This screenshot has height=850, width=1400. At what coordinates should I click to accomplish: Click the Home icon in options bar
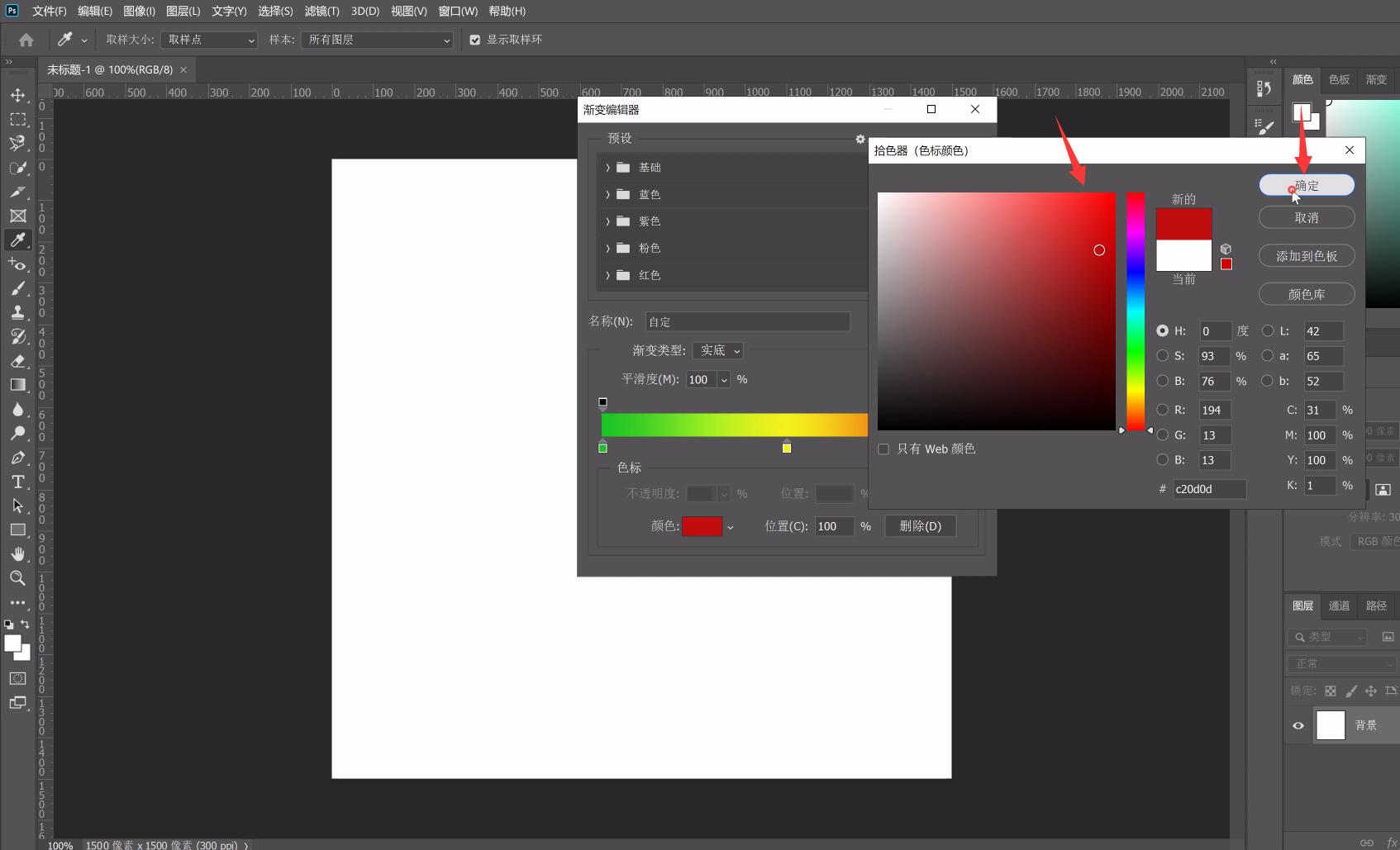[x=26, y=40]
